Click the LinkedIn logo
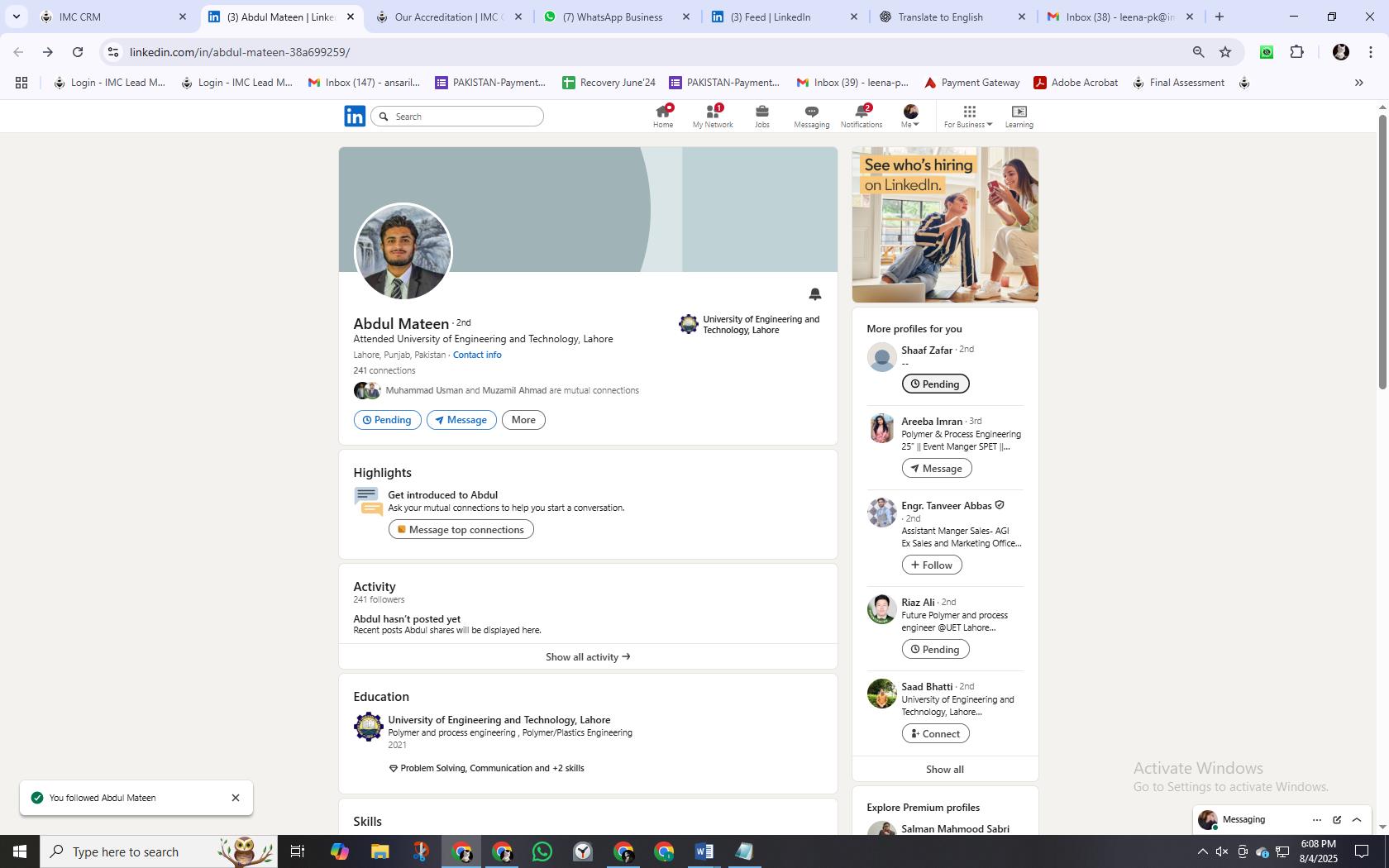Viewport: 1389px width, 868px height. tap(355, 116)
